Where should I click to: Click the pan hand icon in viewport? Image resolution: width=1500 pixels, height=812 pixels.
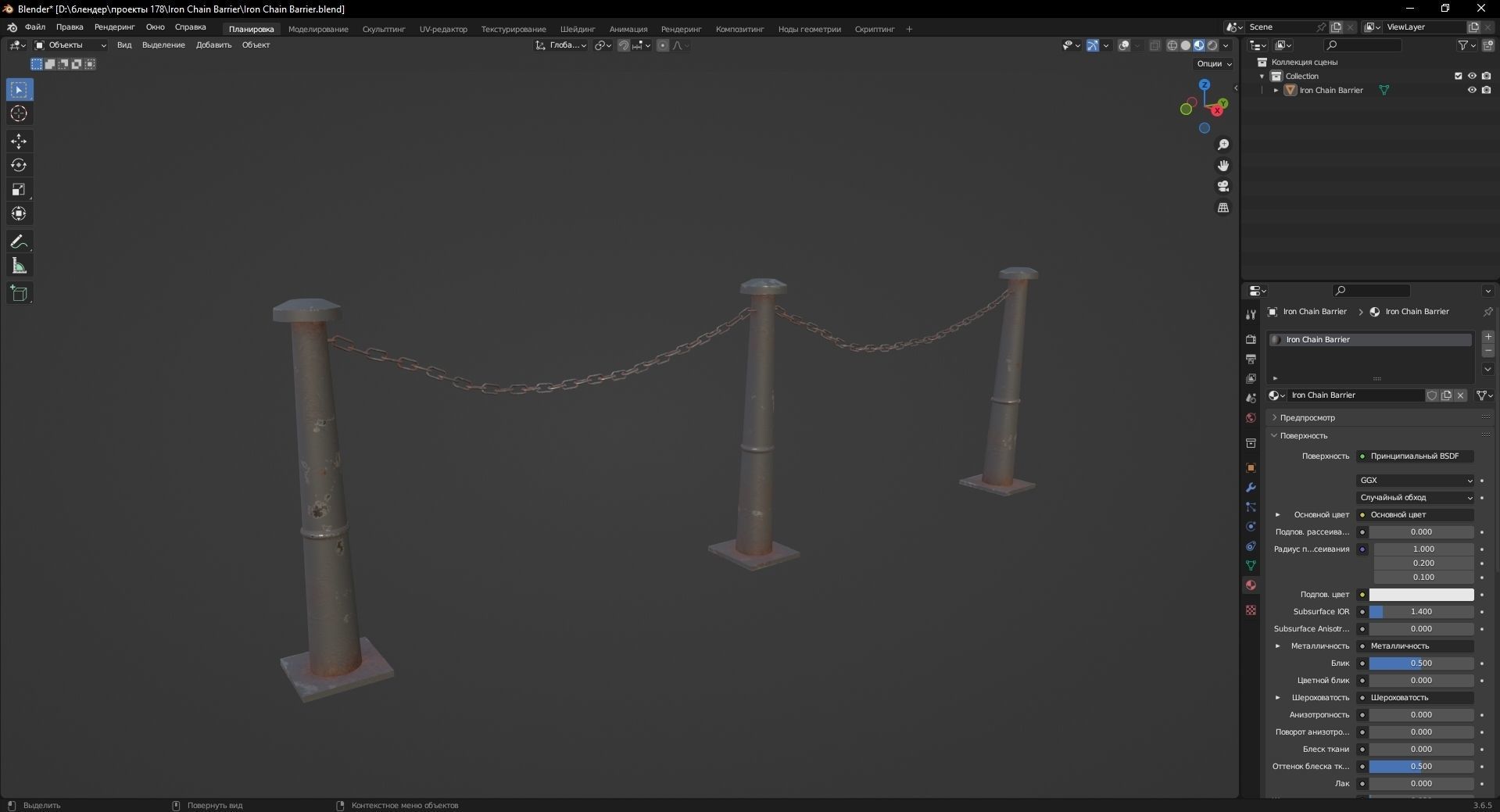click(1223, 166)
